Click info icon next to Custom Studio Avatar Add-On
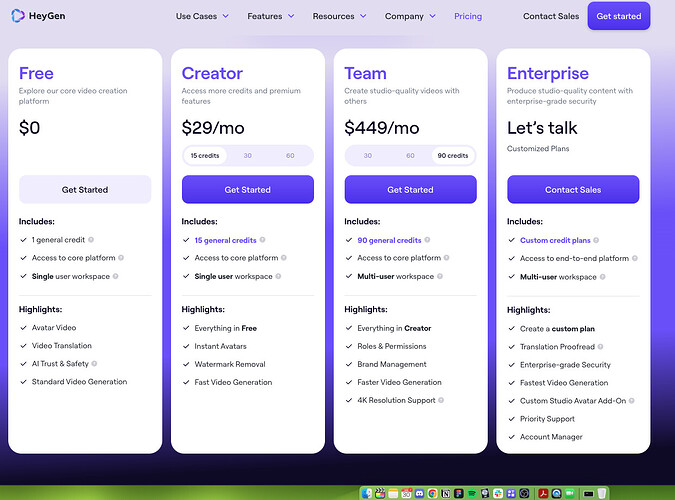 pyautogui.click(x=632, y=401)
